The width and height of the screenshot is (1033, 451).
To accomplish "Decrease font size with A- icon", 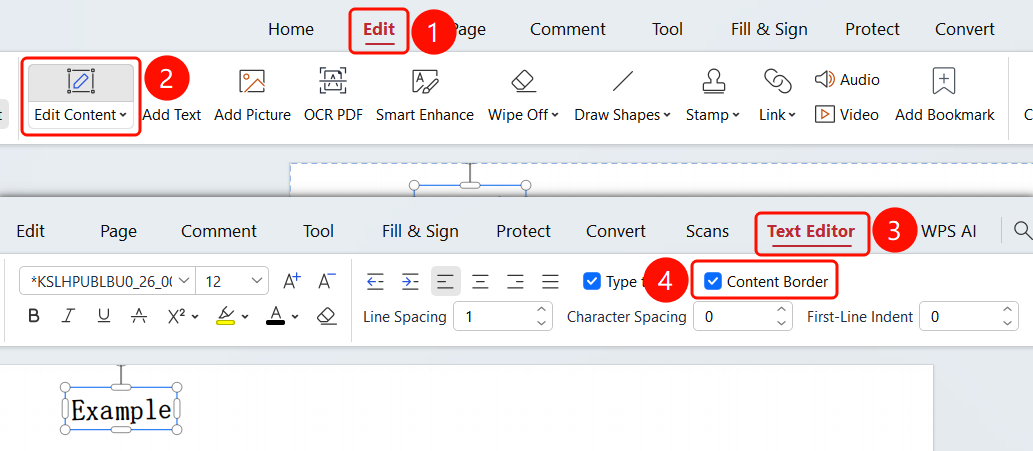I will click(x=327, y=281).
